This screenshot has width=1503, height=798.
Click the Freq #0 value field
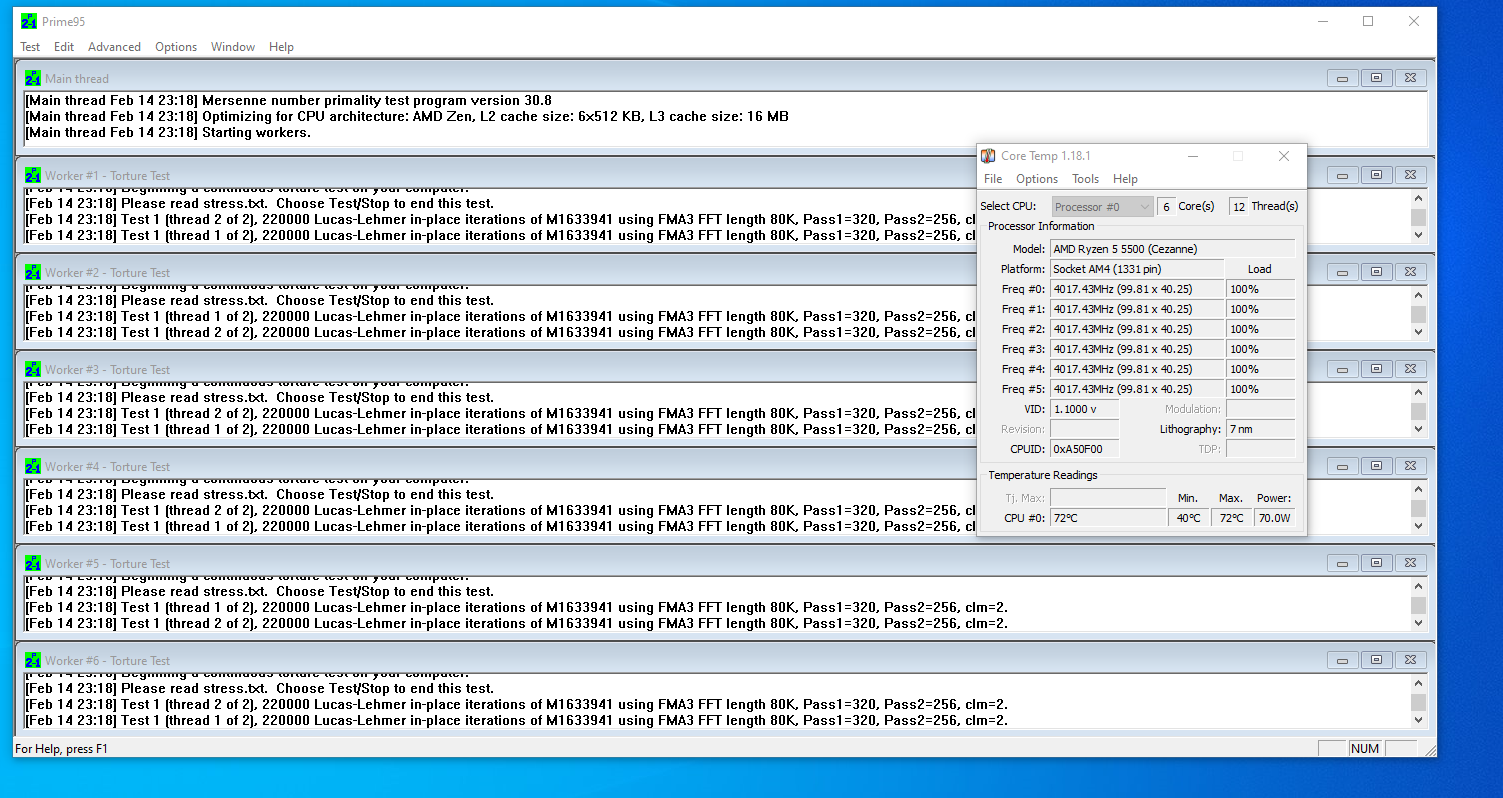tap(1137, 289)
